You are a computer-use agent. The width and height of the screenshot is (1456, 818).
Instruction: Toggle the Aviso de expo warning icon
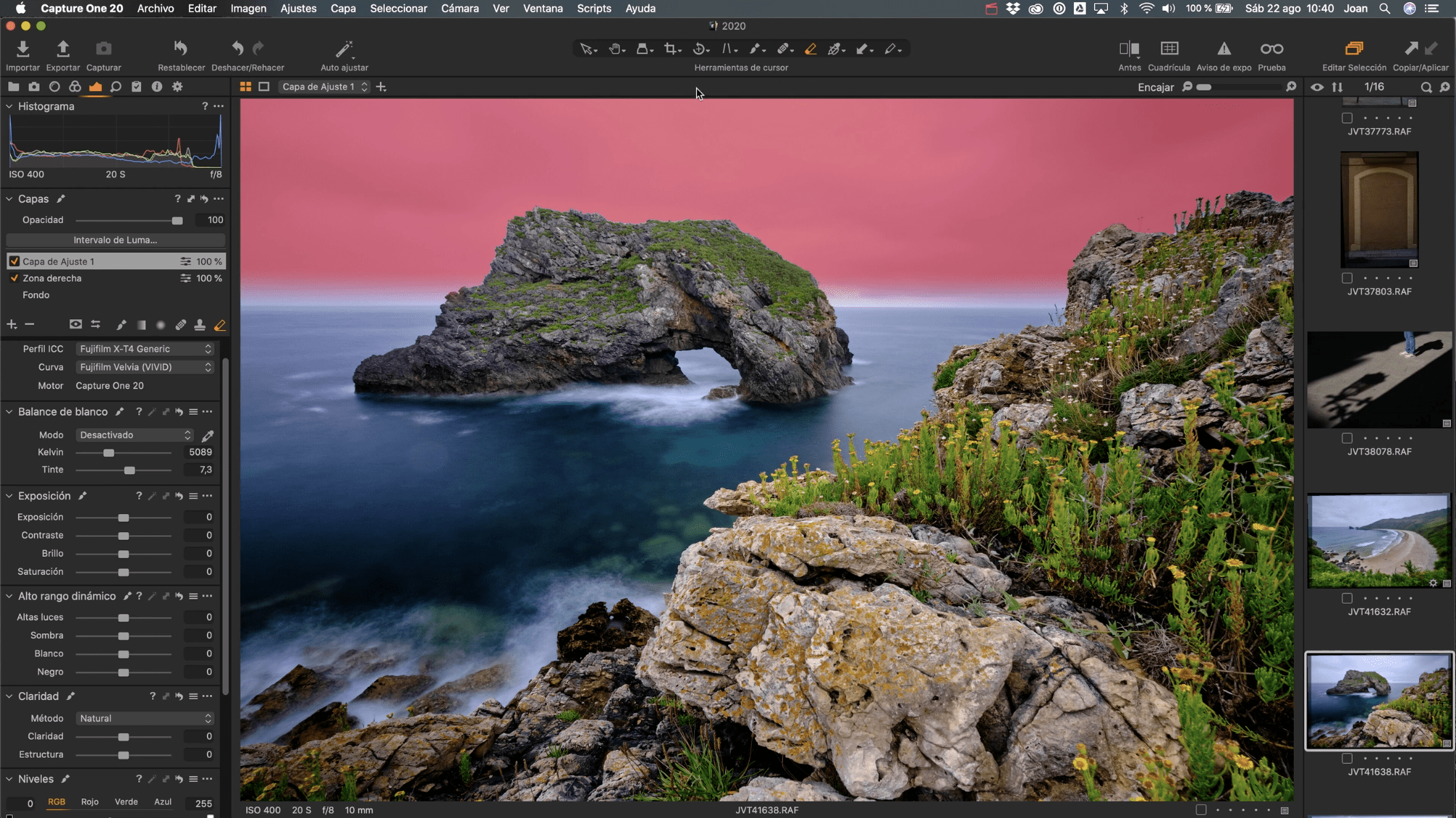click(1223, 49)
